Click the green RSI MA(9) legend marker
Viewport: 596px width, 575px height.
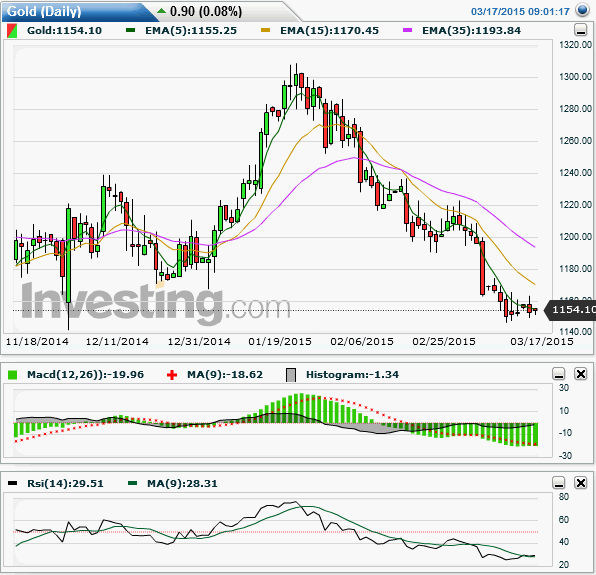132,483
